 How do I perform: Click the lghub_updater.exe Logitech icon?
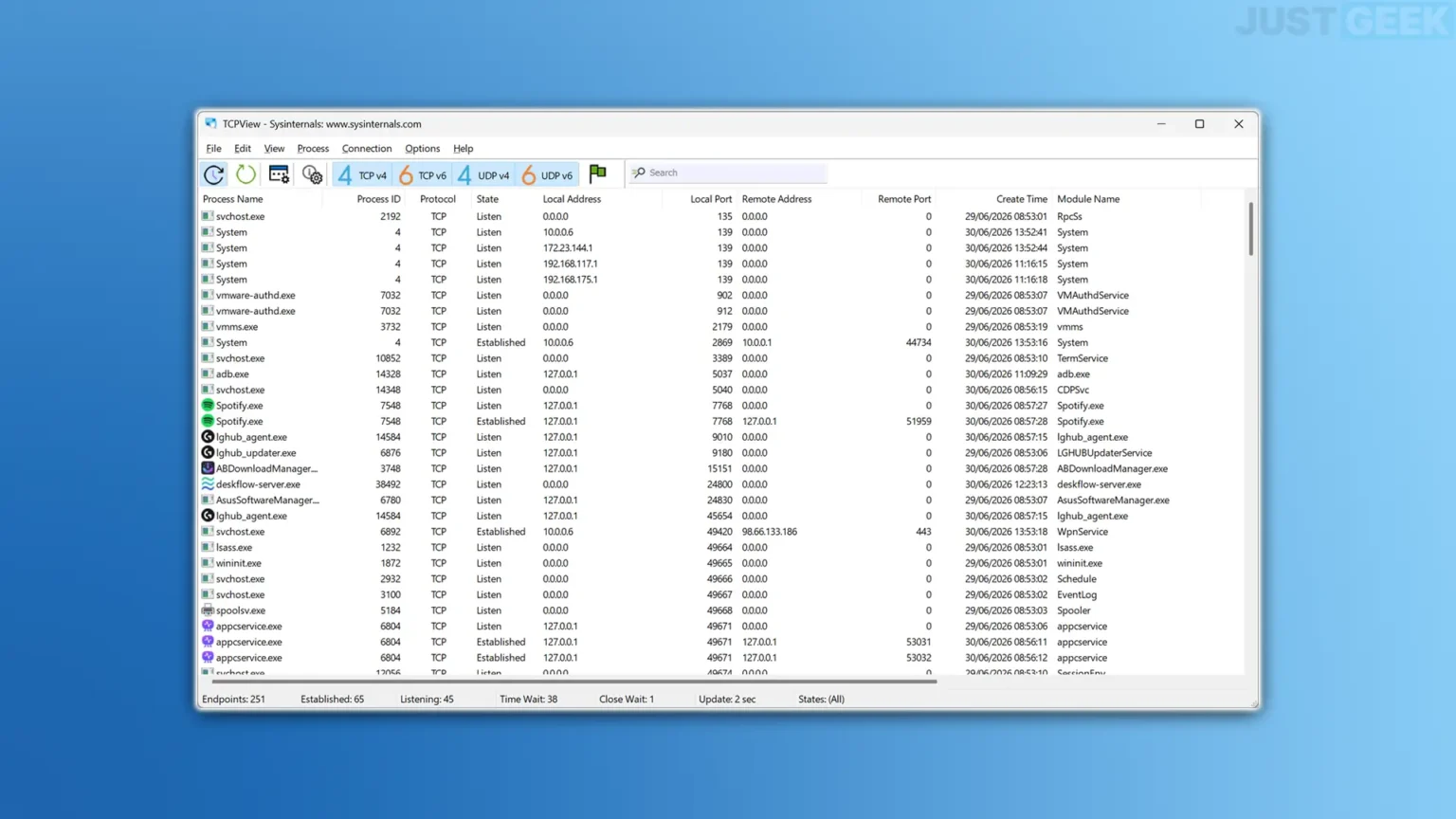208,452
